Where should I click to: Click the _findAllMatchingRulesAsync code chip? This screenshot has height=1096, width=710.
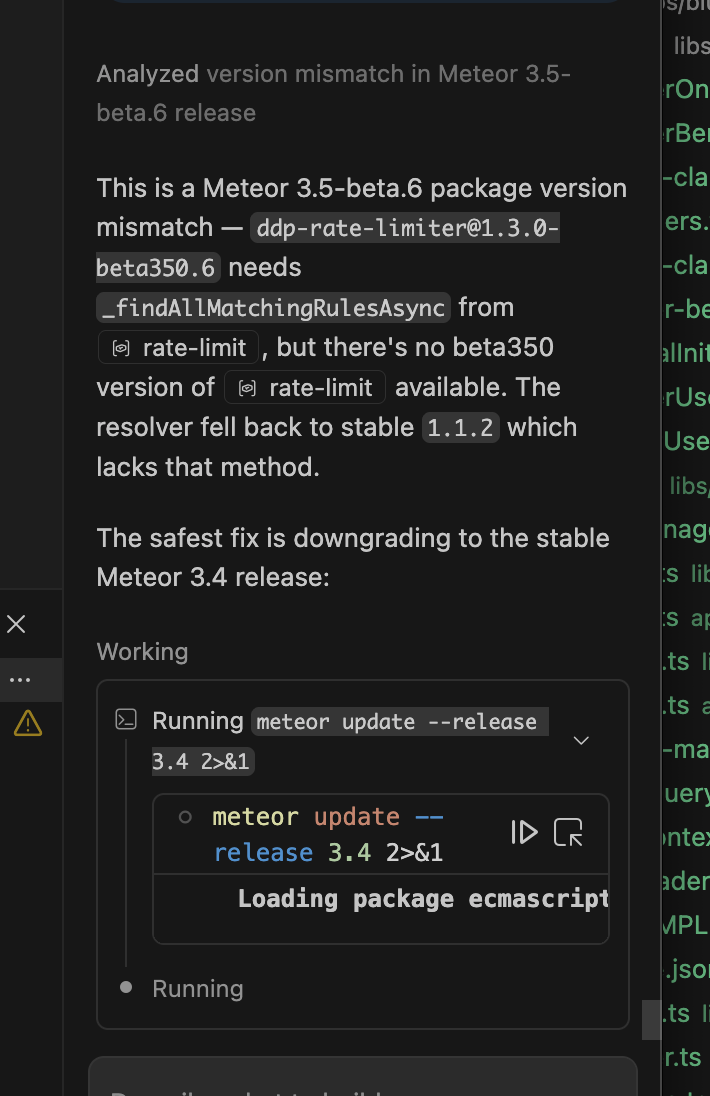pyautogui.click(x=275, y=308)
